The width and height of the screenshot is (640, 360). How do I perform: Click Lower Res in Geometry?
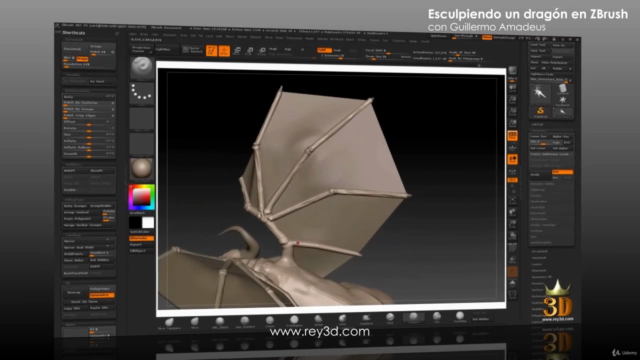[x=540, y=136]
